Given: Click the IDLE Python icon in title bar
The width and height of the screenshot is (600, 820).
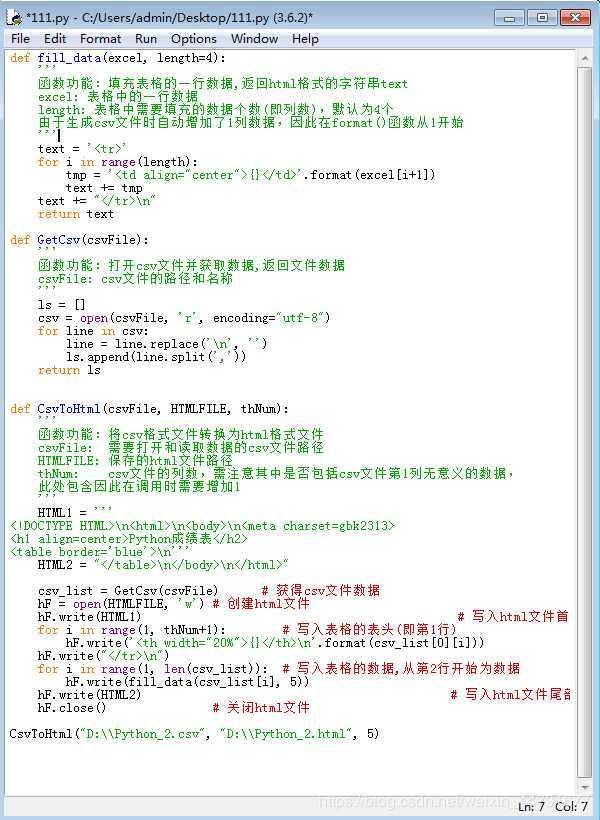Looking at the screenshot, I should (14, 17).
